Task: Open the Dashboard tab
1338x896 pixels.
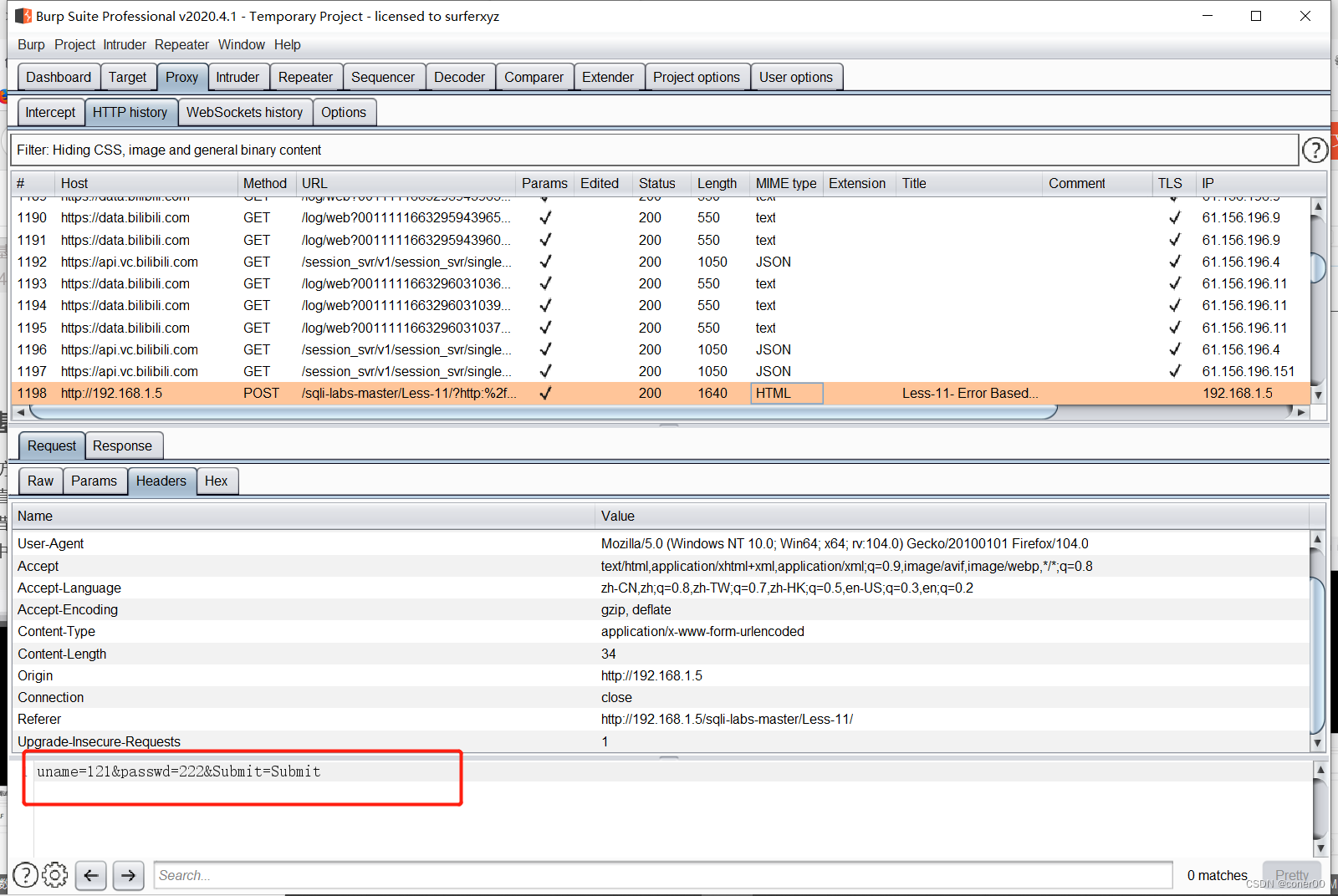Action: click(x=59, y=77)
